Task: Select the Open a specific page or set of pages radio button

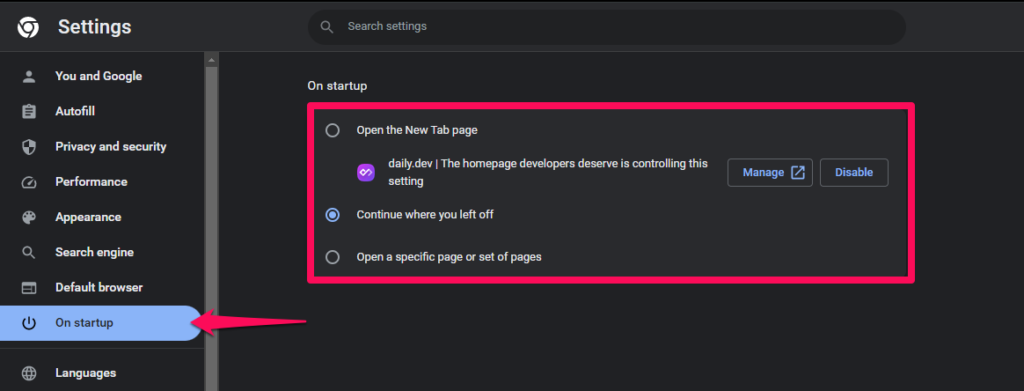Action: click(x=332, y=257)
